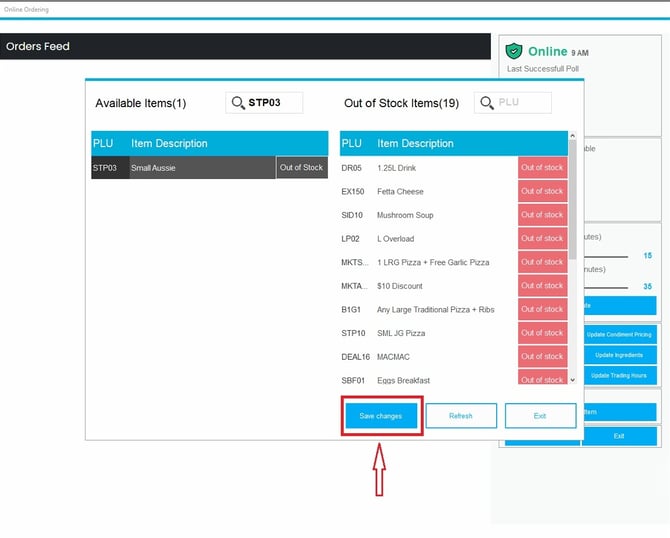Screen dimensions: 670x538
Task: Click the Item Description header in Out of Stock table
Action: (415, 143)
